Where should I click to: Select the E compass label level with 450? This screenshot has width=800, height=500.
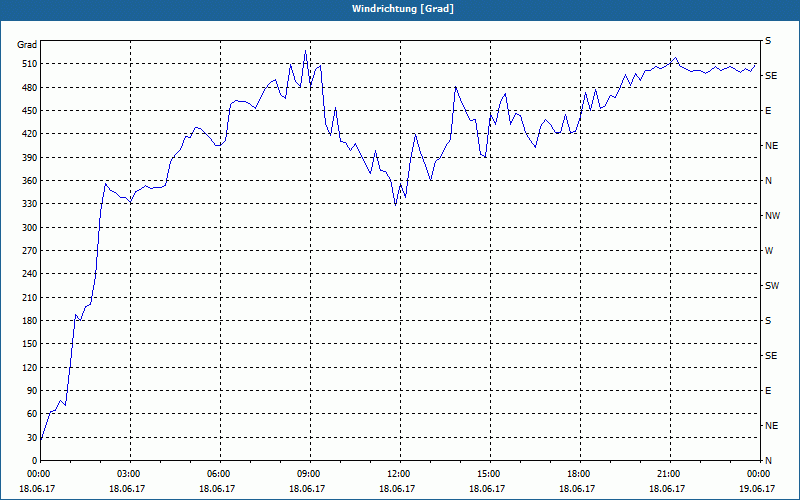768,111
